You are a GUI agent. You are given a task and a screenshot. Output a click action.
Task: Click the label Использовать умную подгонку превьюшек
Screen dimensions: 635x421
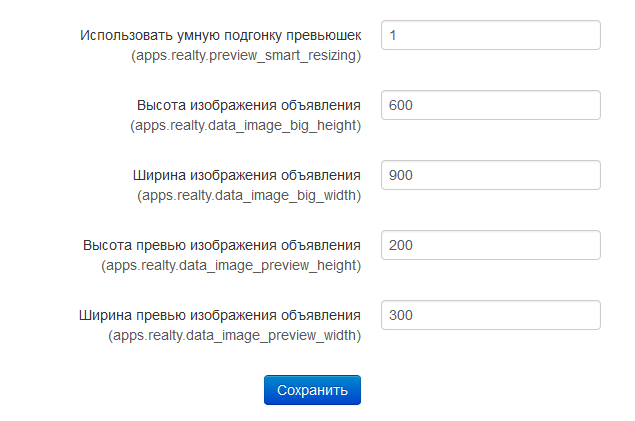click(220, 36)
